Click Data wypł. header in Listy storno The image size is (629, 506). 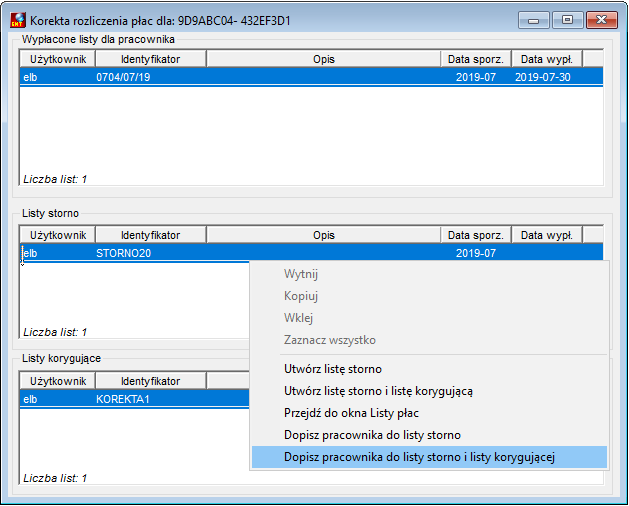pos(547,235)
